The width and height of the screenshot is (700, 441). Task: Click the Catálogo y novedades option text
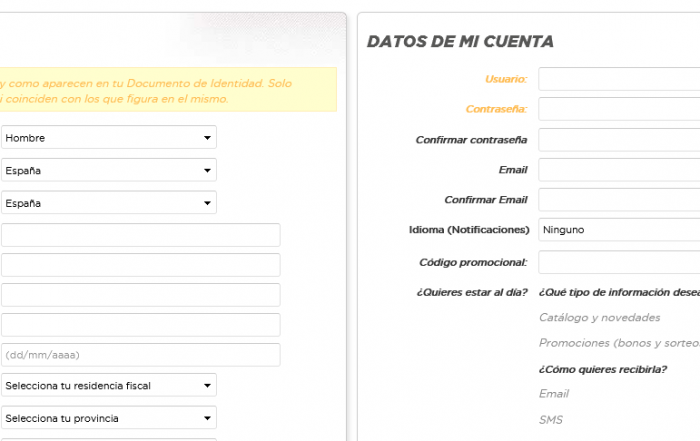pyautogui.click(x=600, y=317)
